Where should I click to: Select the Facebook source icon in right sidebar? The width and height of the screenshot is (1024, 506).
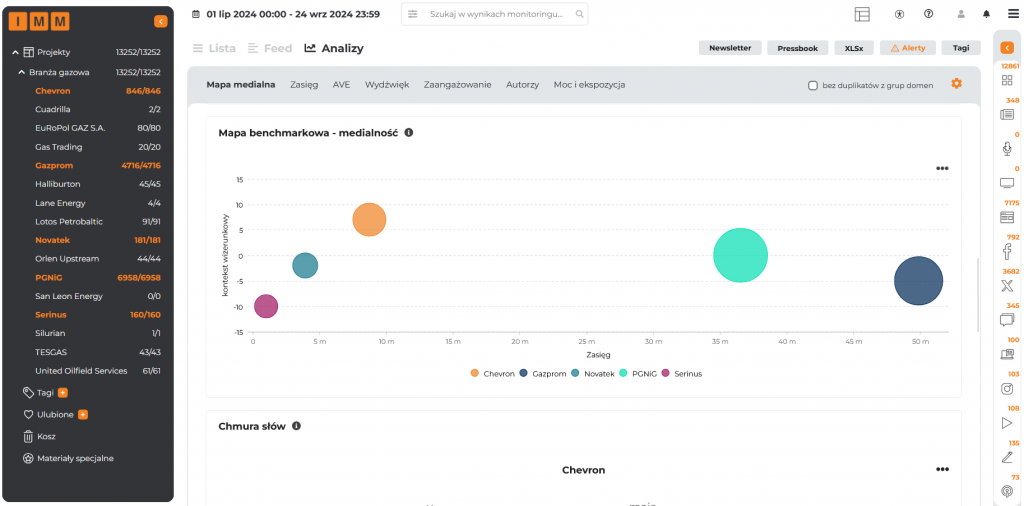[1007, 251]
